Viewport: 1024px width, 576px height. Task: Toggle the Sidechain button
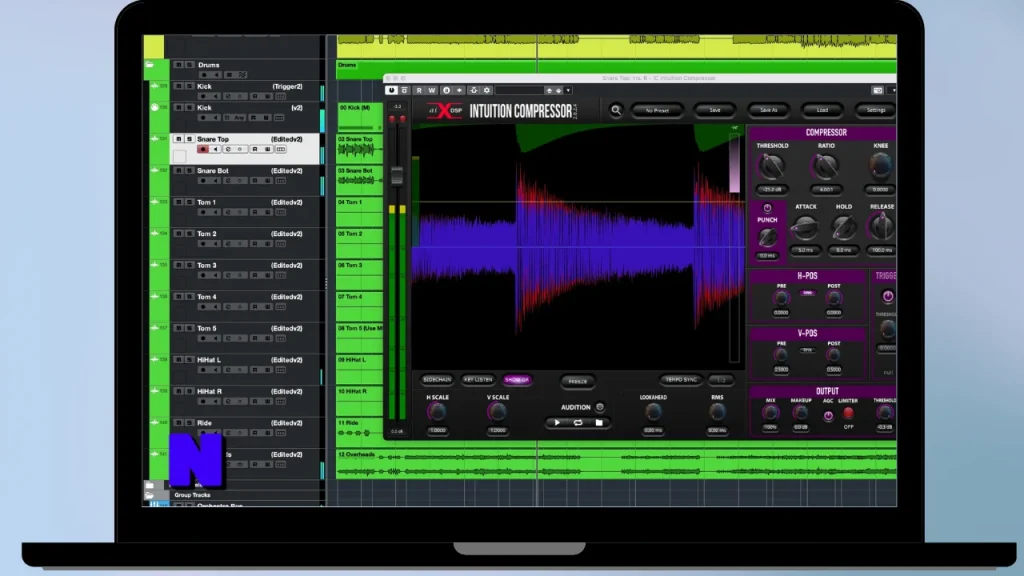click(437, 379)
